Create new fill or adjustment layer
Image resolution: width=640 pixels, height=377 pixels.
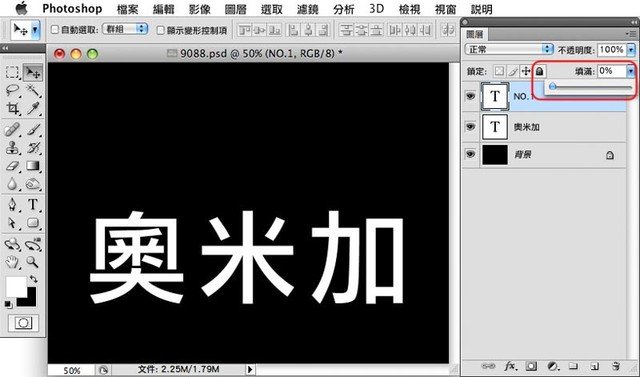553,366
